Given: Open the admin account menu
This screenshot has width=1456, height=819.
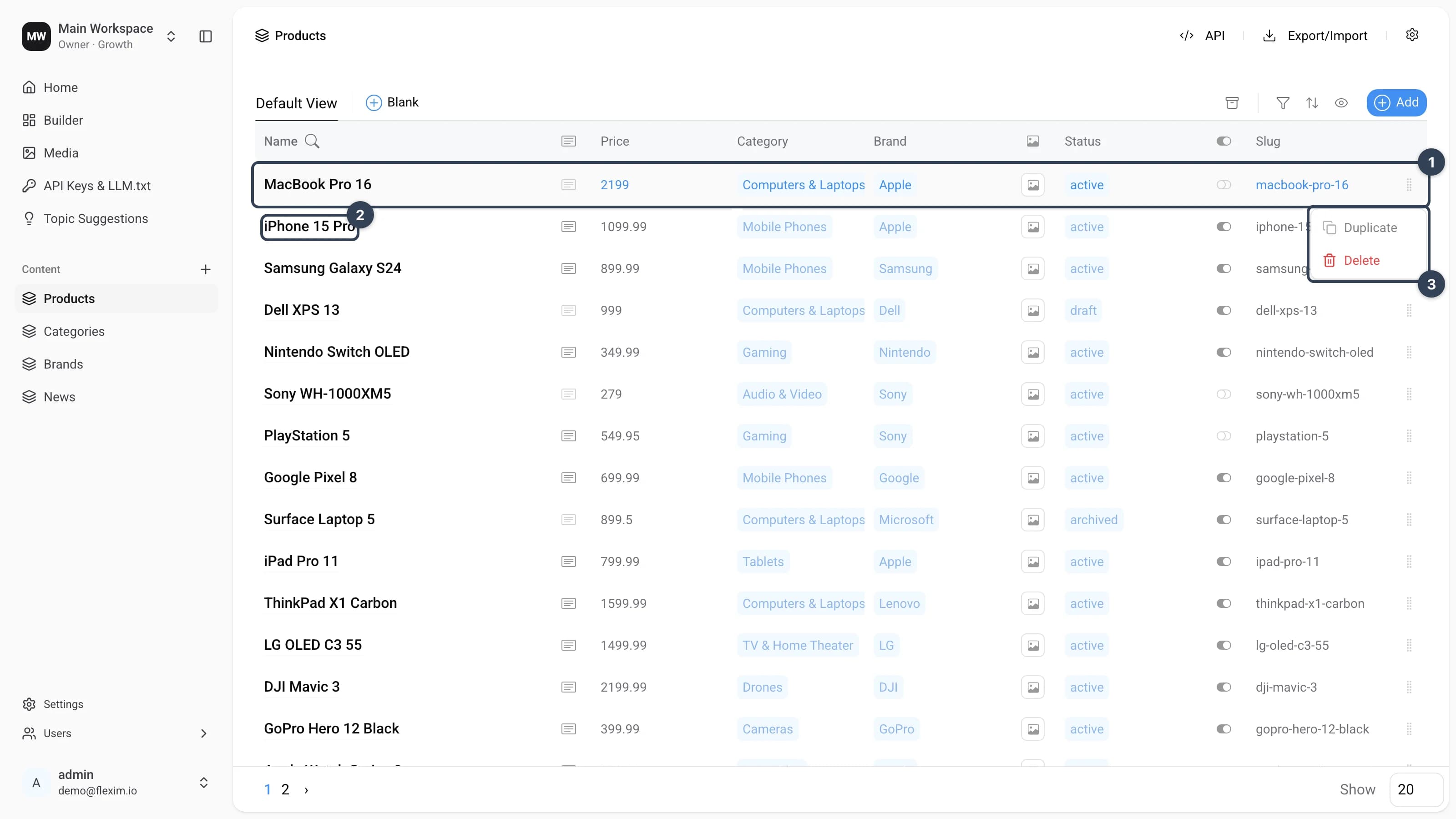Looking at the screenshot, I should tap(116, 782).
